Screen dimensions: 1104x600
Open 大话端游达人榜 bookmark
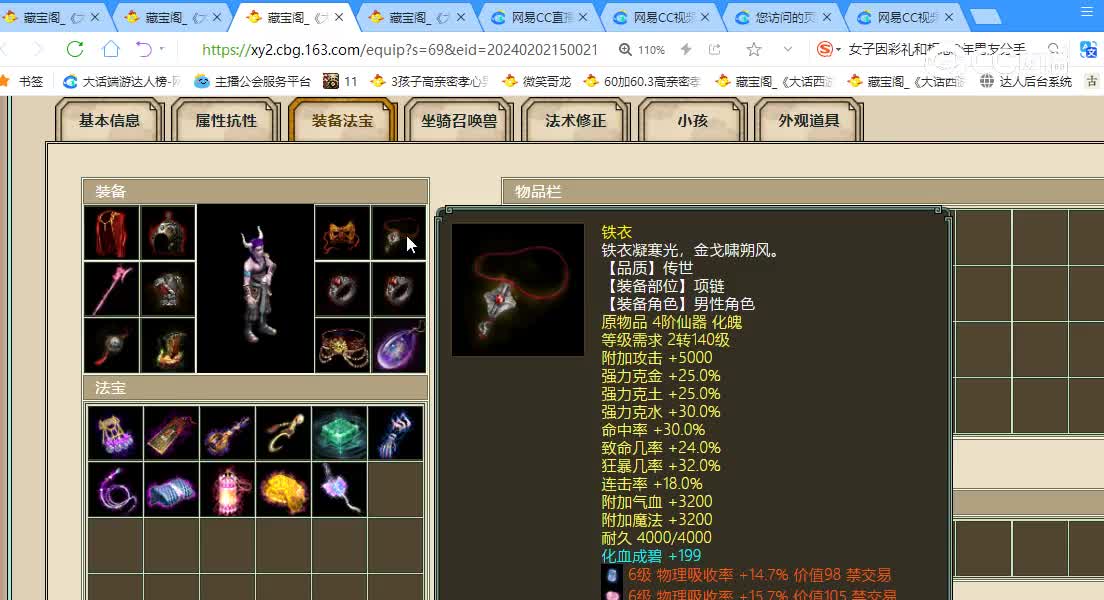click(x=121, y=82)
